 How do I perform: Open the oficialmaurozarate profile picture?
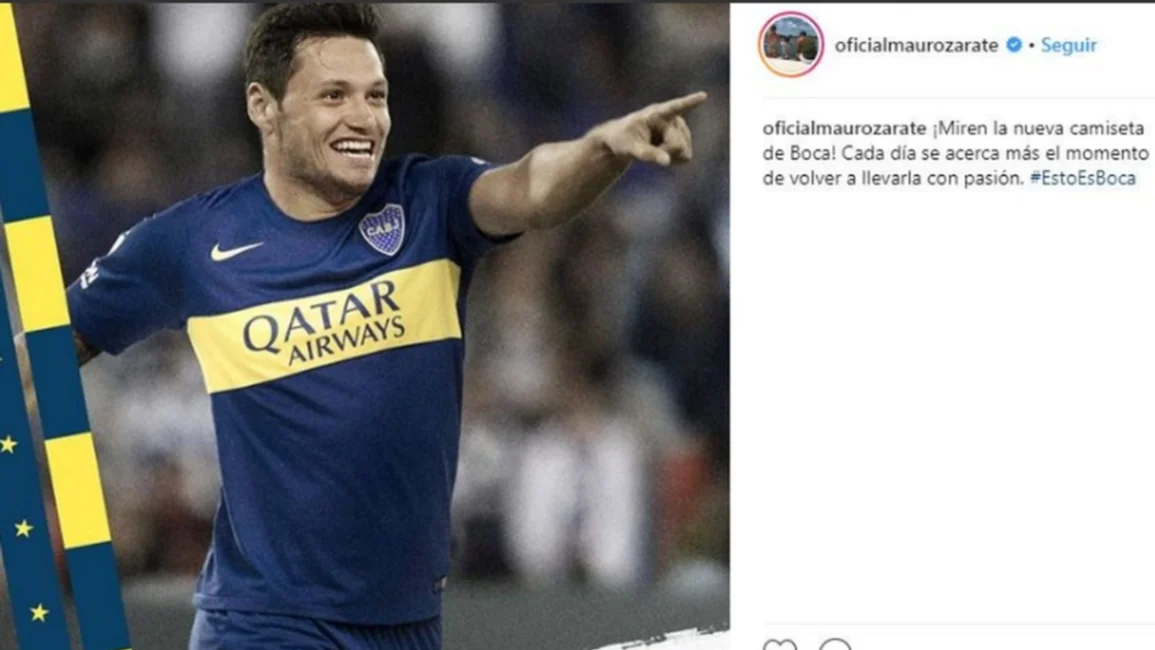click(x=791, y=44)
